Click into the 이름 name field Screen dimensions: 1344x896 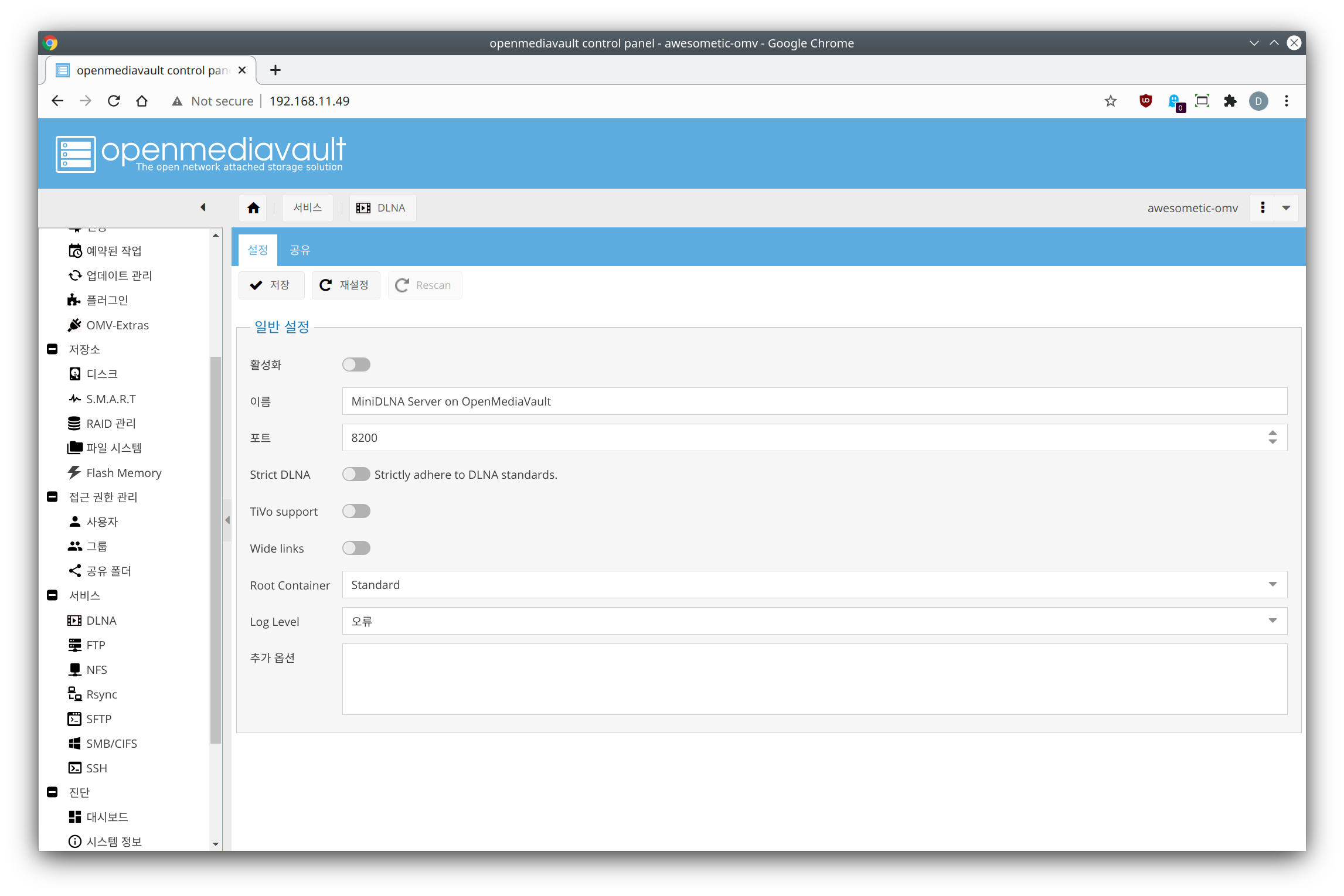tap(814, 401)
